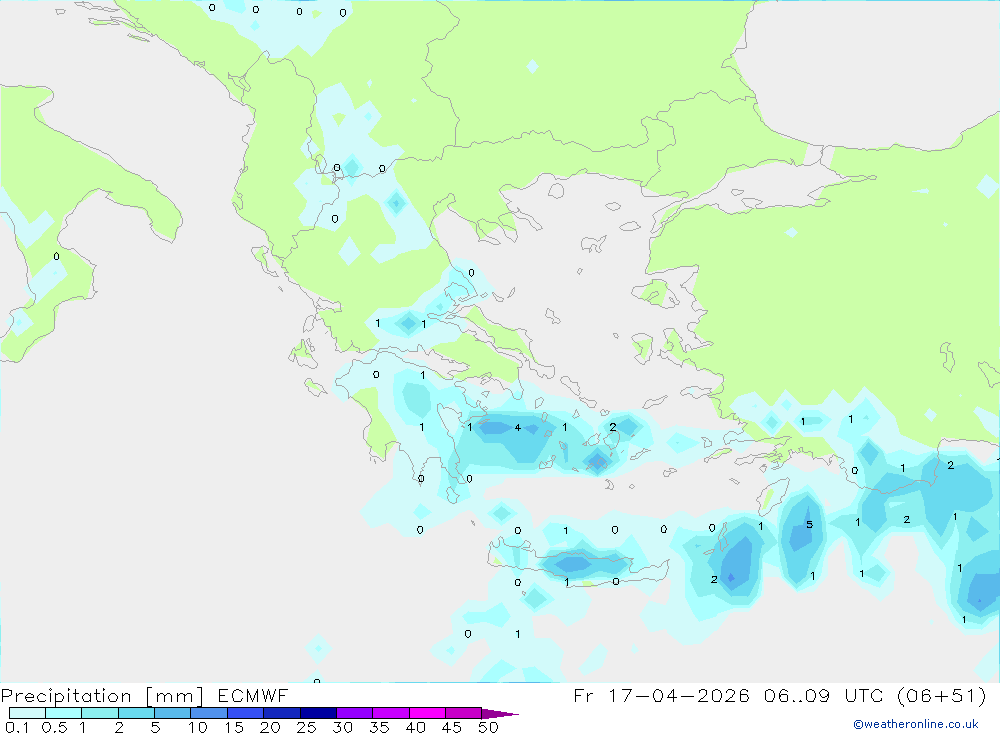Click the date text 'Fr 17-04-2026'

(661, 695)
